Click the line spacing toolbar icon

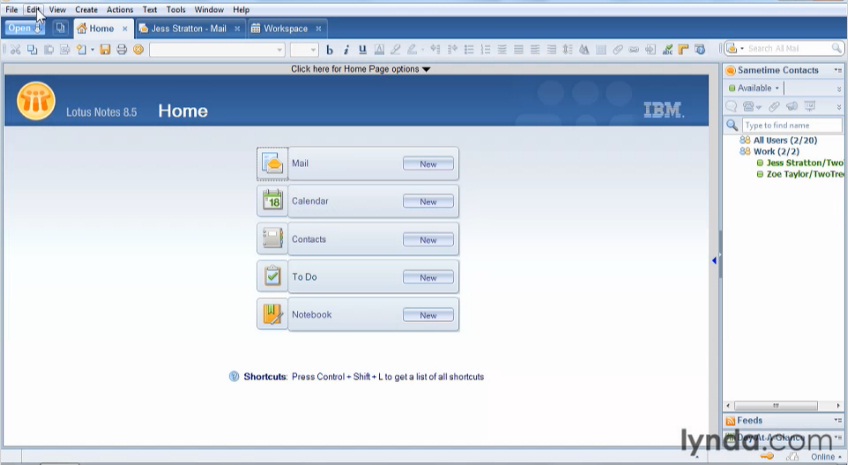click(x=567, y=50)
